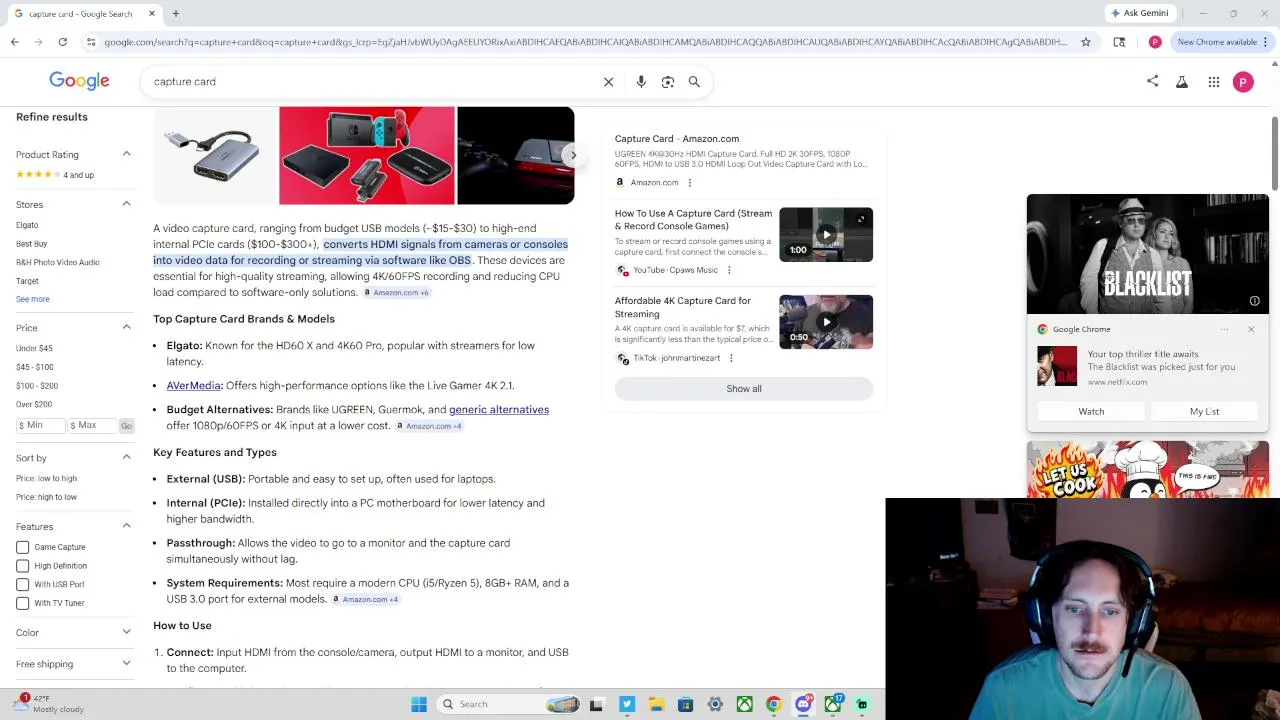The width and height of the screenshot is (1280, 720).
Task: Open the Google account avatar on the page
Action: pyautogui.click(x=1243, y=82)
